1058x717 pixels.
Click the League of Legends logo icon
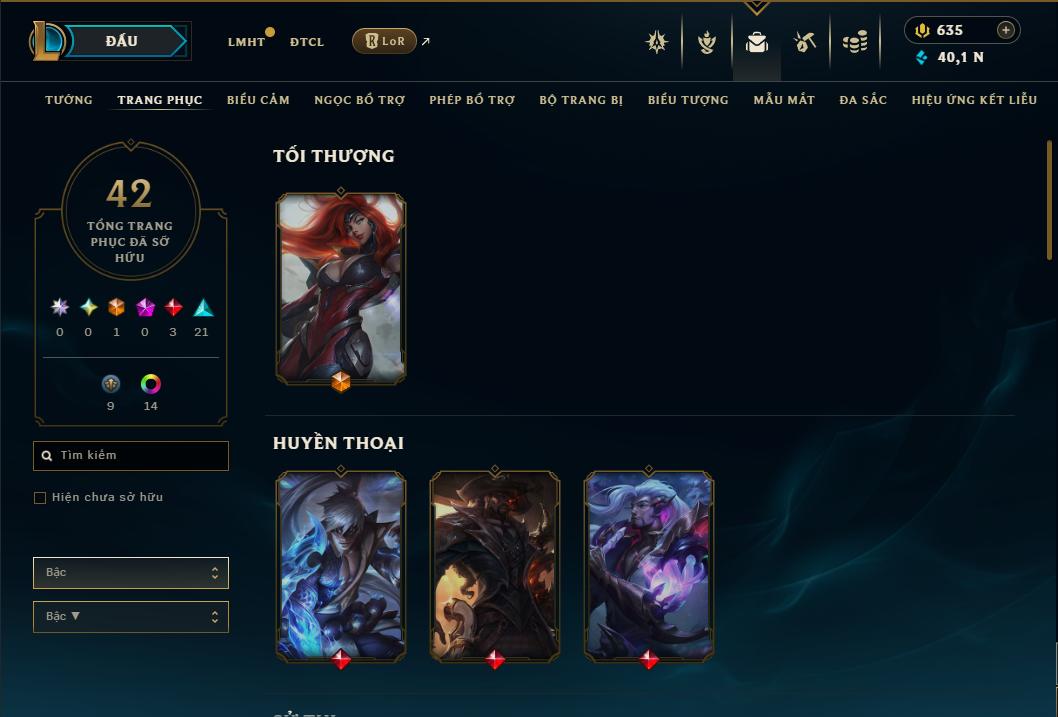point(46,40)
